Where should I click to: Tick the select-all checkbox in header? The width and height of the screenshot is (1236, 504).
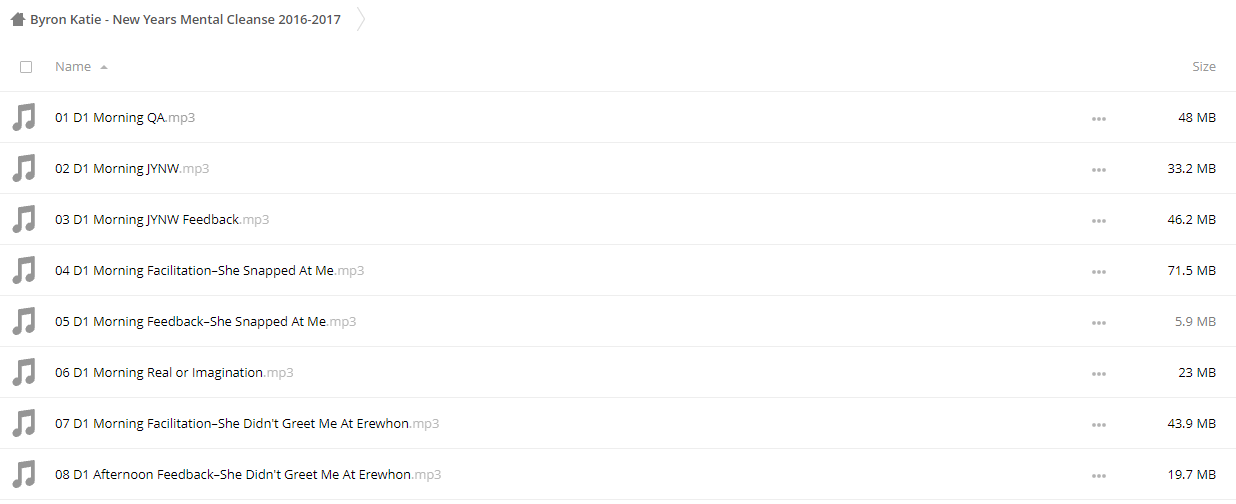click(x=26, y=67)
